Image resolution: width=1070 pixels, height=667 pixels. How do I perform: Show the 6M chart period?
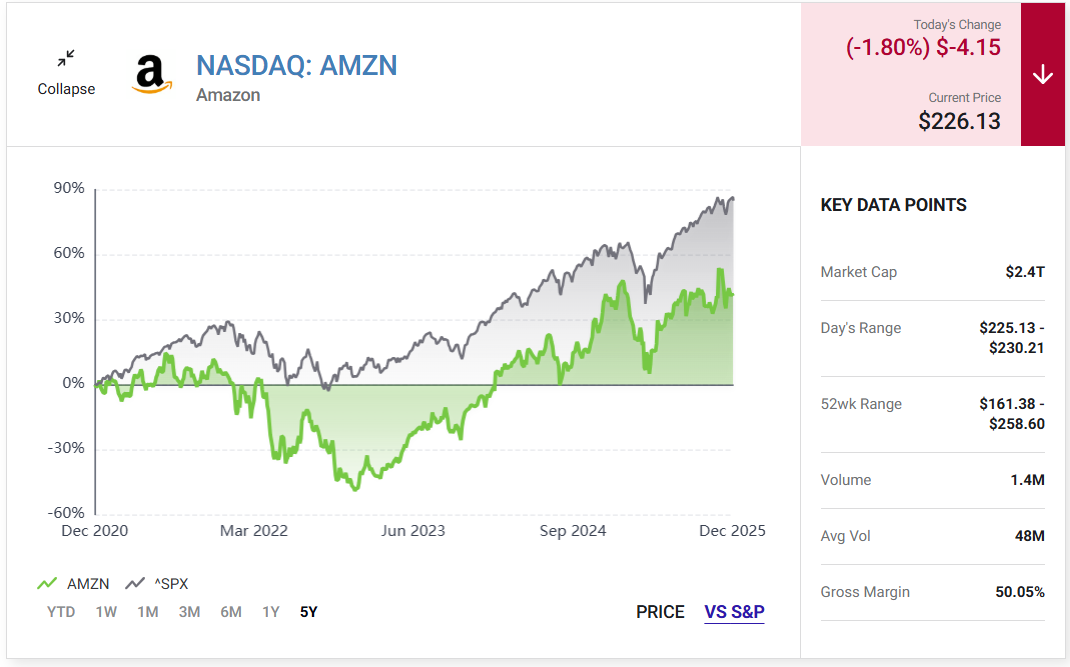pyautogui.click(x=231, y=612)
